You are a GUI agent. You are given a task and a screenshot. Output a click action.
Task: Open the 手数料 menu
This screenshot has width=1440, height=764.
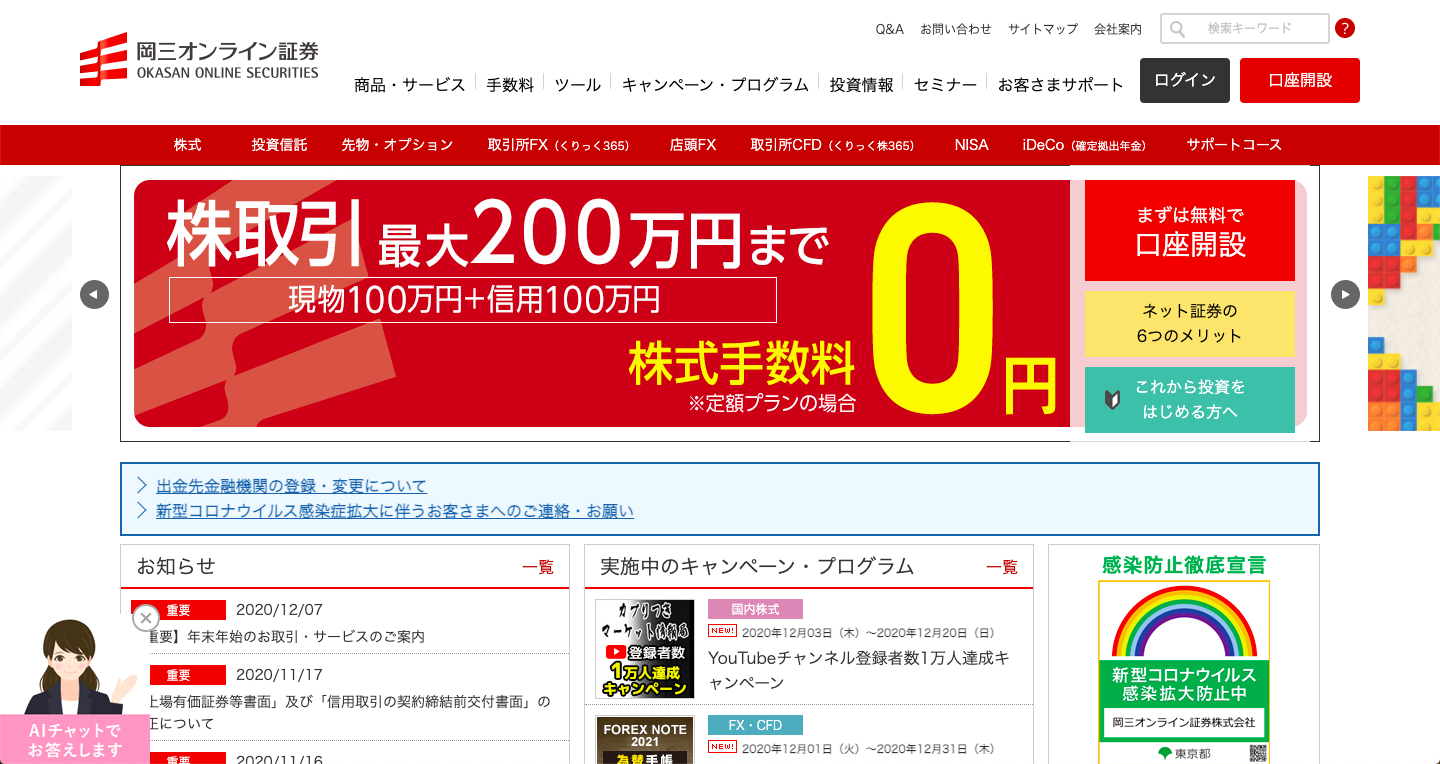(510, 84)
